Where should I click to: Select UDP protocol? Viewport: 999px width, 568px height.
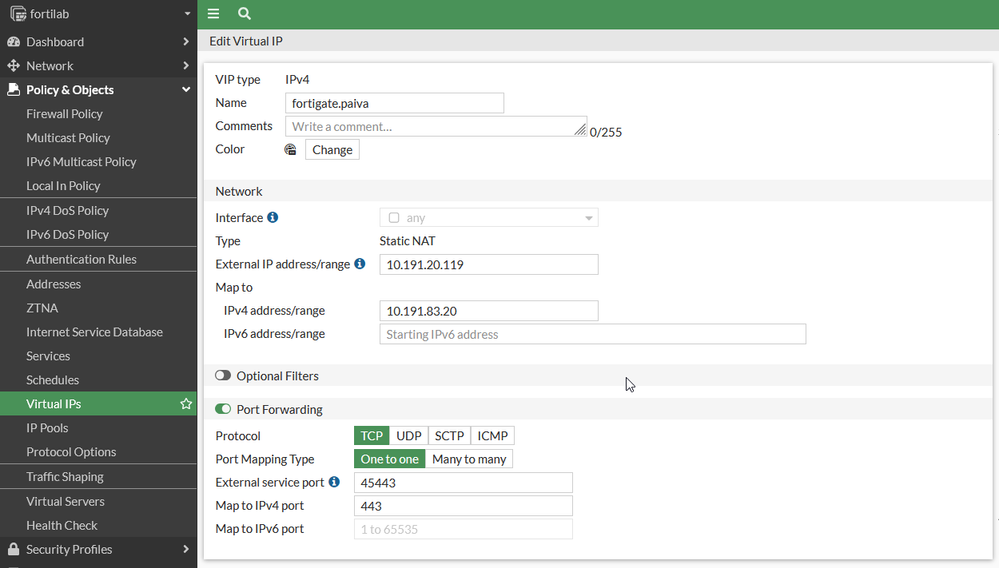[x=409, y=436]
